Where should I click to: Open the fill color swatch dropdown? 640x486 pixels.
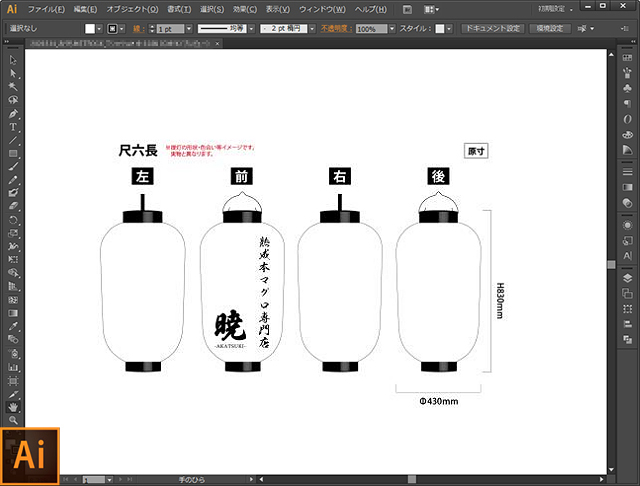point(99,29)
